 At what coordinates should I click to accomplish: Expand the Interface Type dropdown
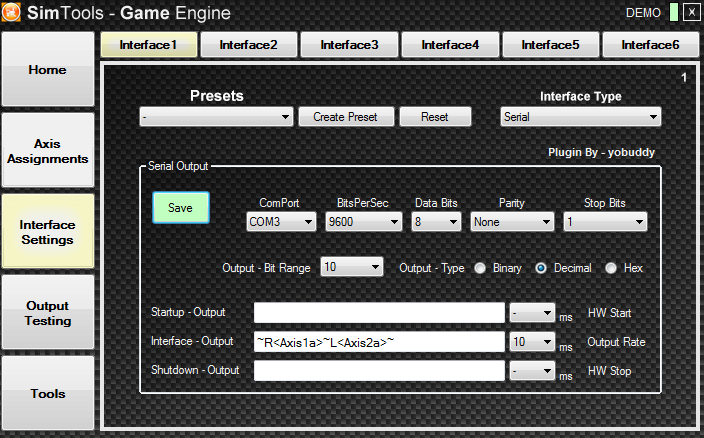pyautogui.click(x=580, y=117)
